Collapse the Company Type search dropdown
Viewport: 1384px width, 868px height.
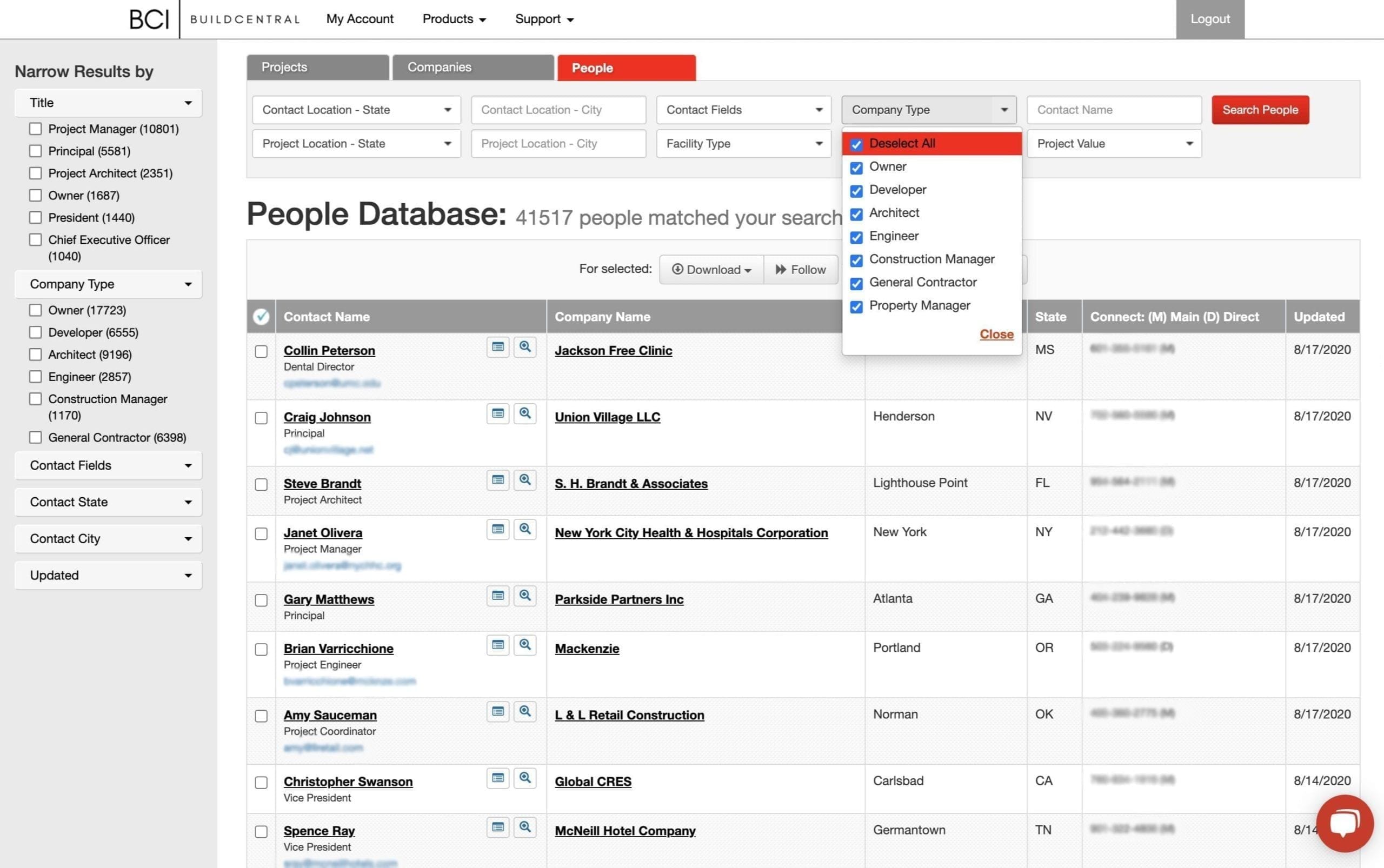click(x=929, y=110)
